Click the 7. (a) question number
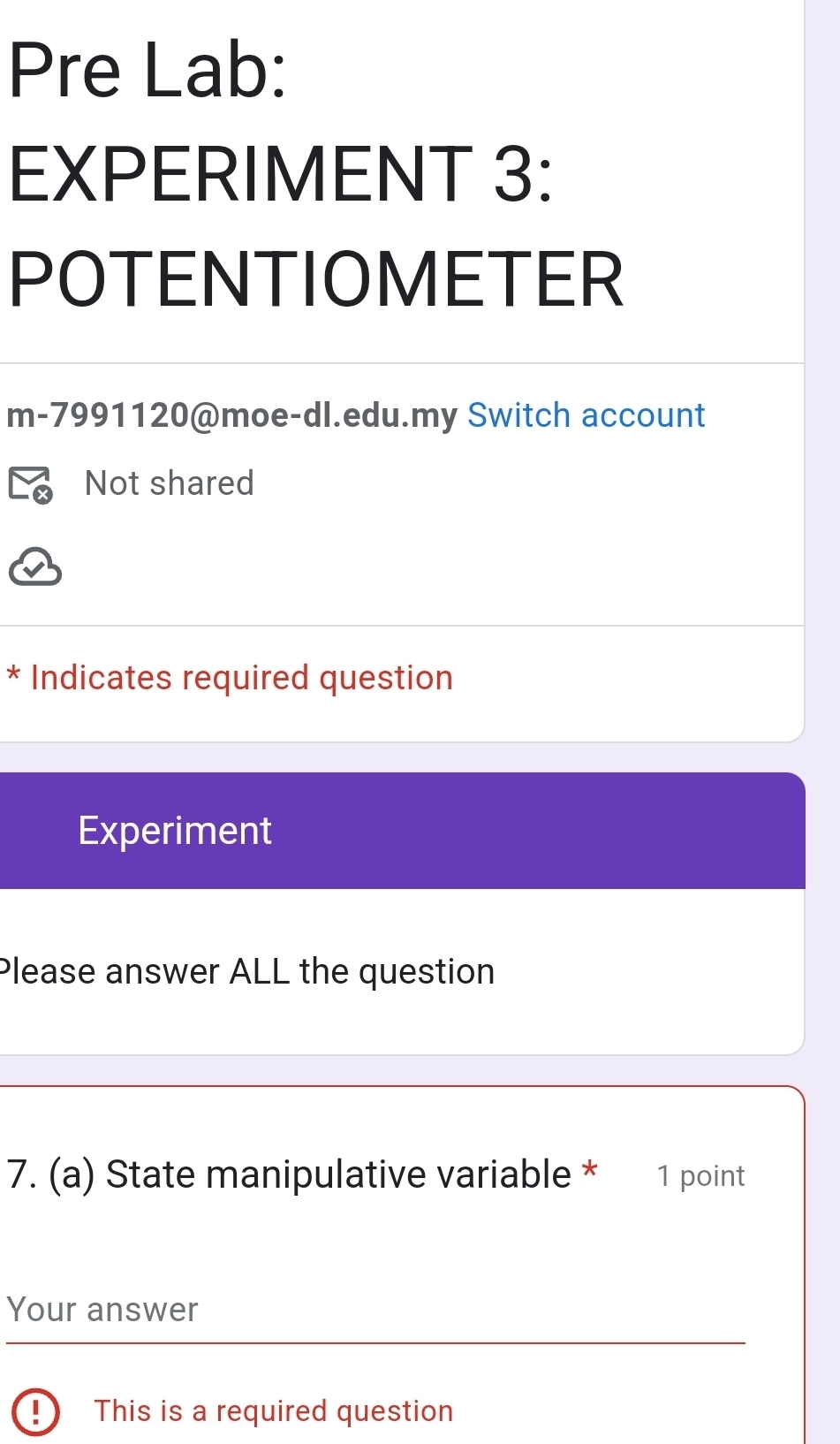The image size is (840, 1444). click(x=50, y=1174)
